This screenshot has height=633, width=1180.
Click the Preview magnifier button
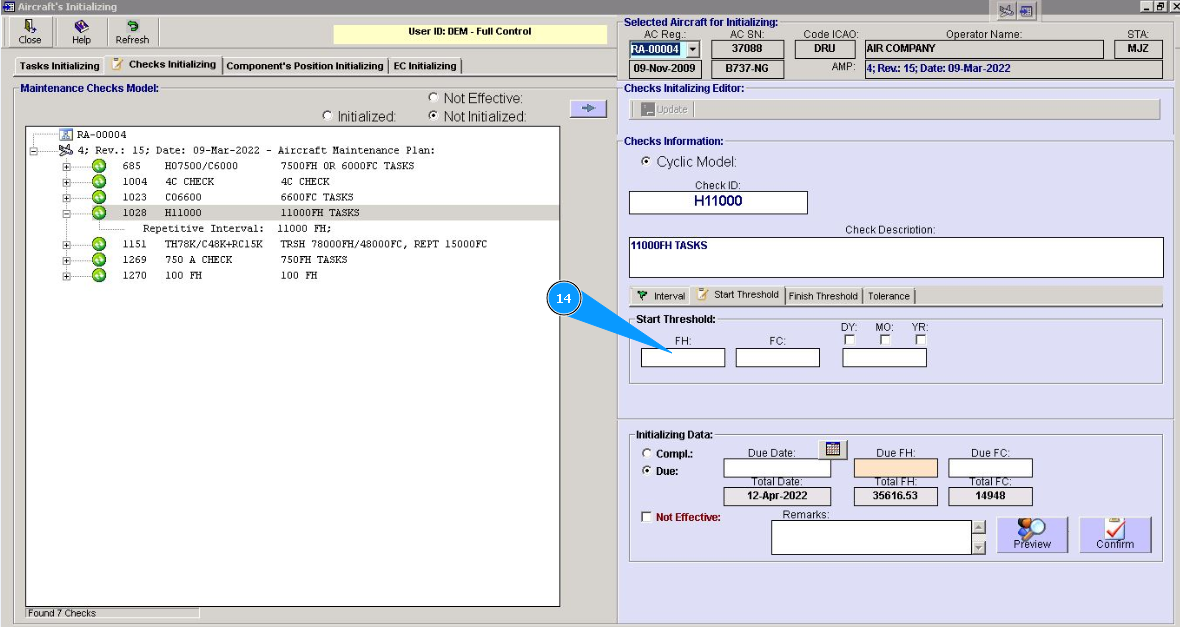pos(1032,534)
